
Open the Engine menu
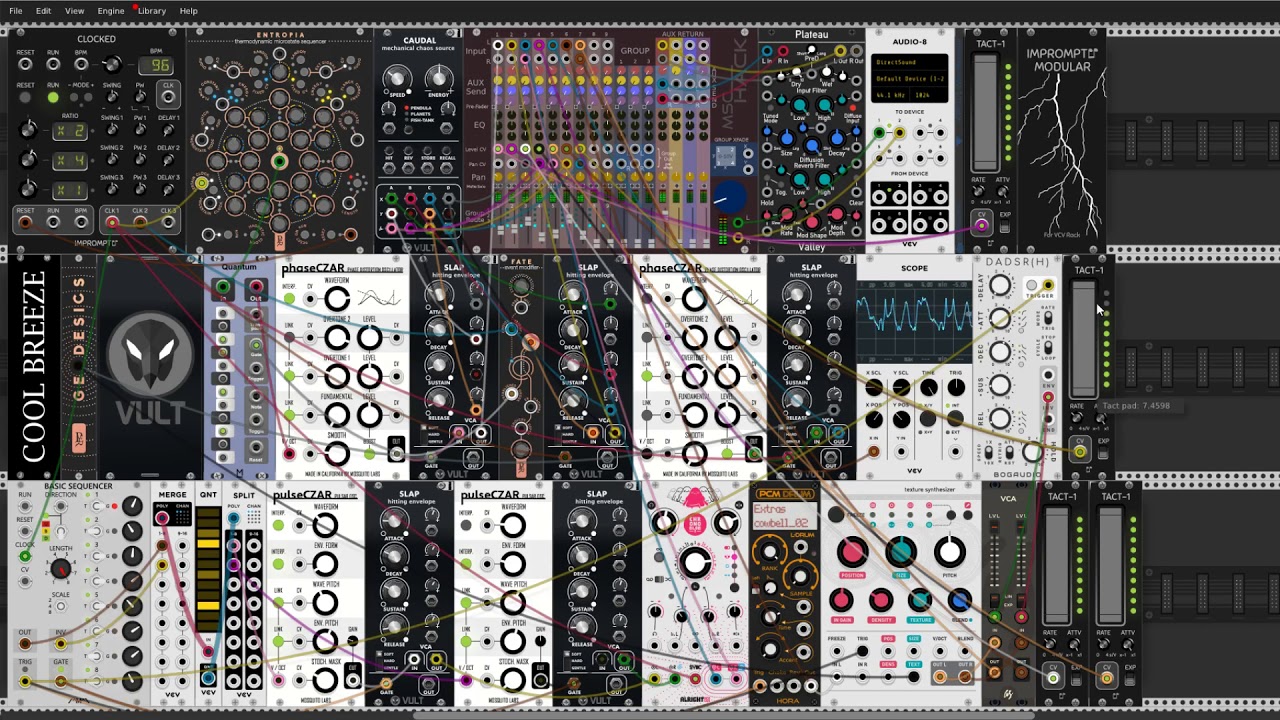(x=111, y=11)
